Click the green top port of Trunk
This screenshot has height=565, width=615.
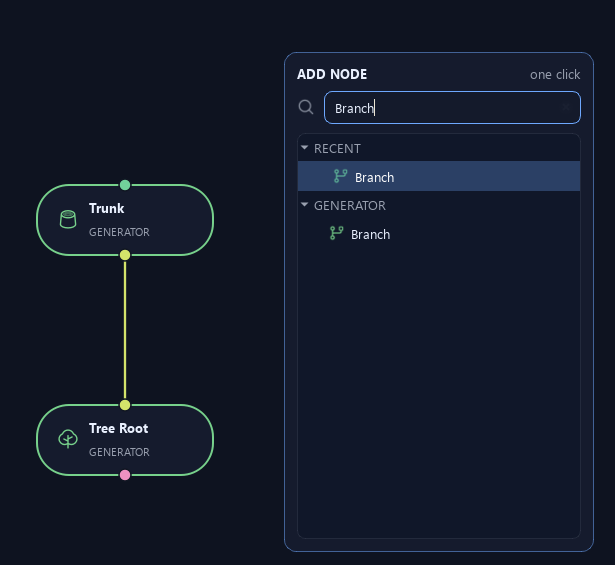click(125, 185)
